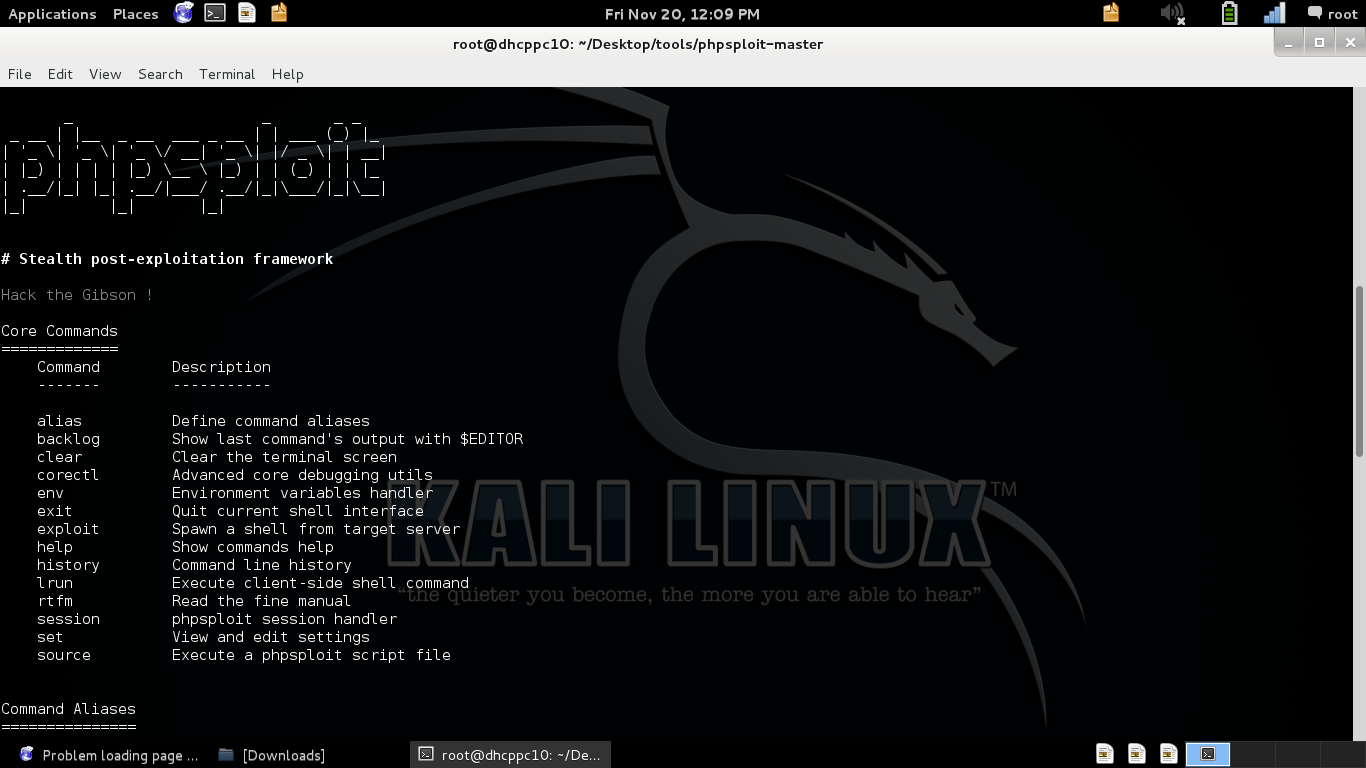Open the Search menu of the terminal
This screenshot has width=1366, height=768.
tap(160, 74)
